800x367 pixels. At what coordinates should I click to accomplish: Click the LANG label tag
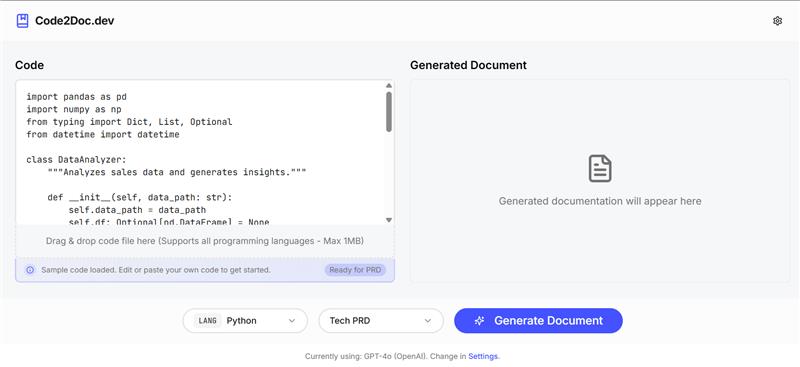pyautogui.click(x=207, y=321)
